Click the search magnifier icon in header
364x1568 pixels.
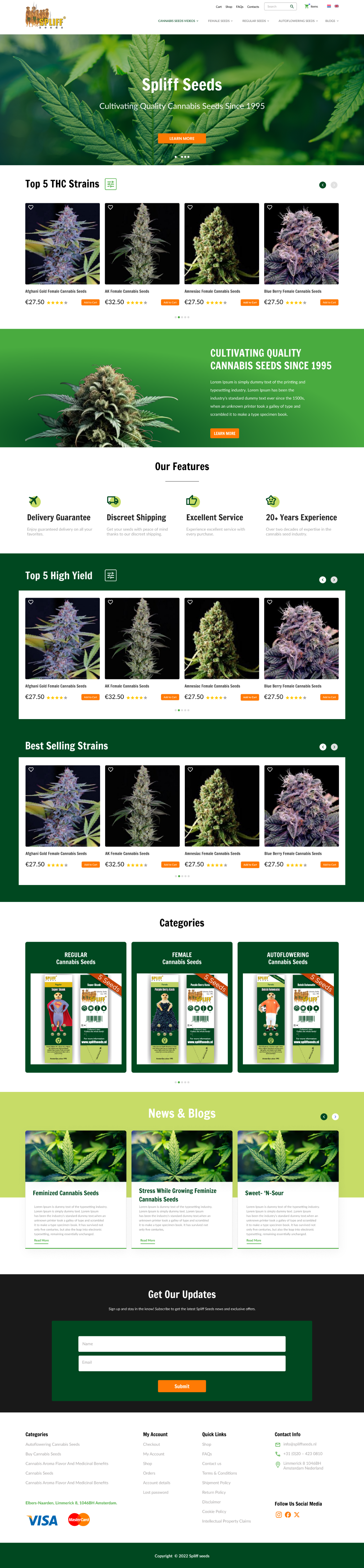[x=292, y=7]
